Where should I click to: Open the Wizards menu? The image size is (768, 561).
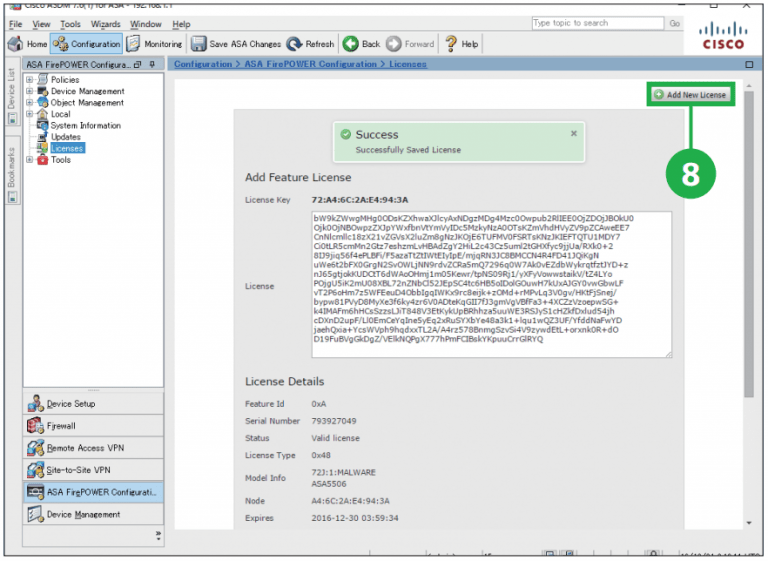coord(105,24)
